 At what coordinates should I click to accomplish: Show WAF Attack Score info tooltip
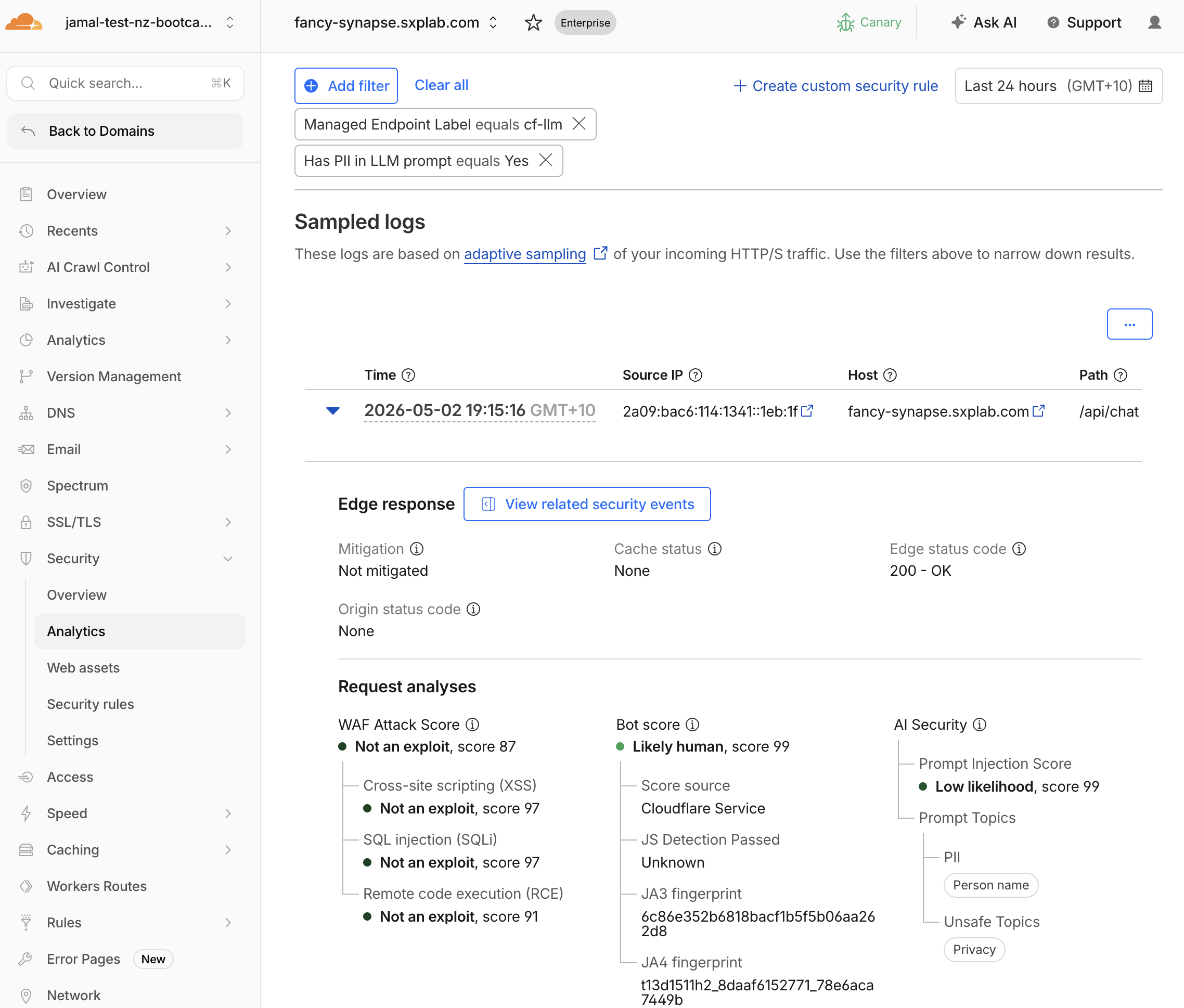pos(472,725)
